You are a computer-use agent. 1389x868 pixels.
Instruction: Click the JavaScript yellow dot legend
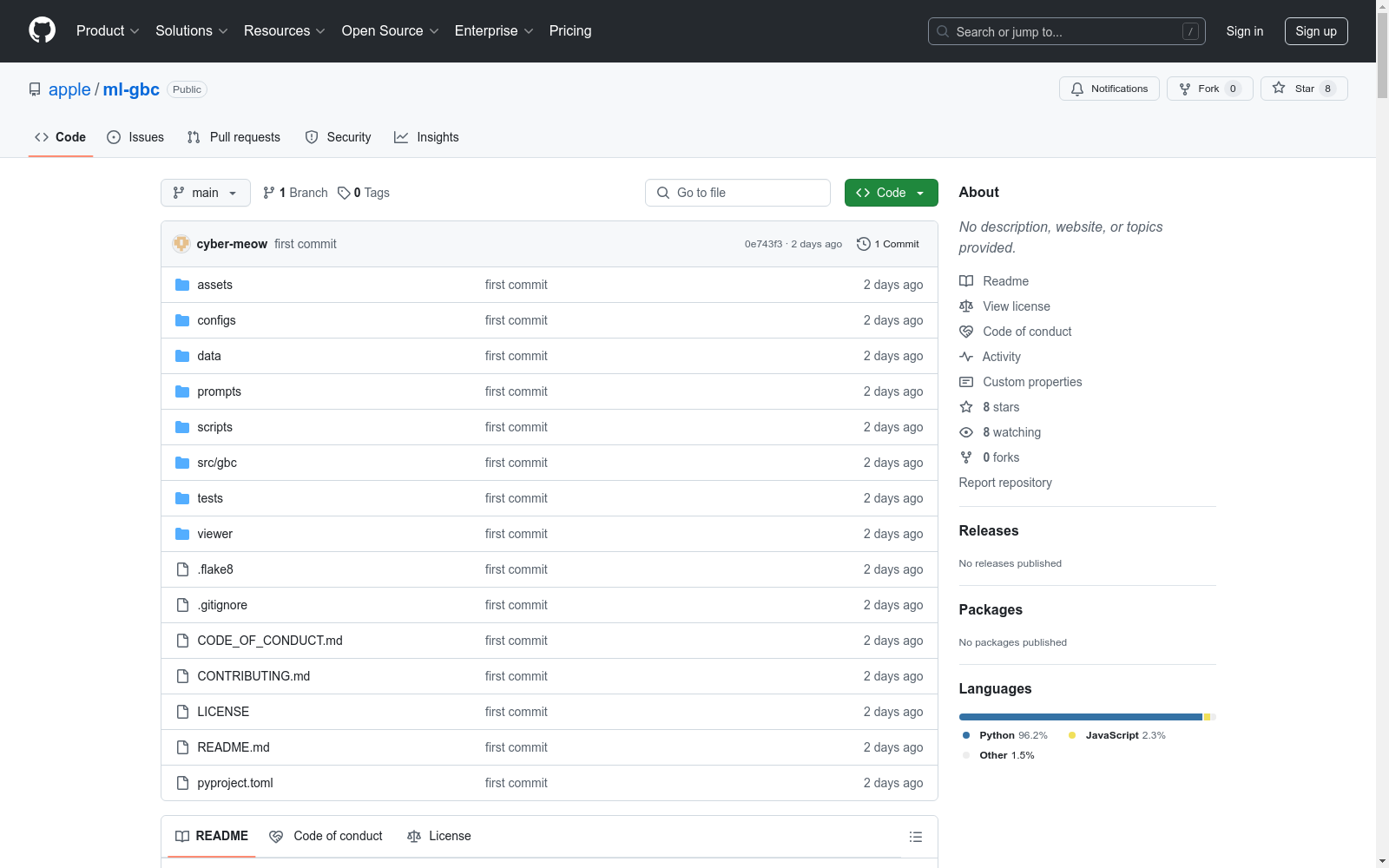coord(1072,735)
